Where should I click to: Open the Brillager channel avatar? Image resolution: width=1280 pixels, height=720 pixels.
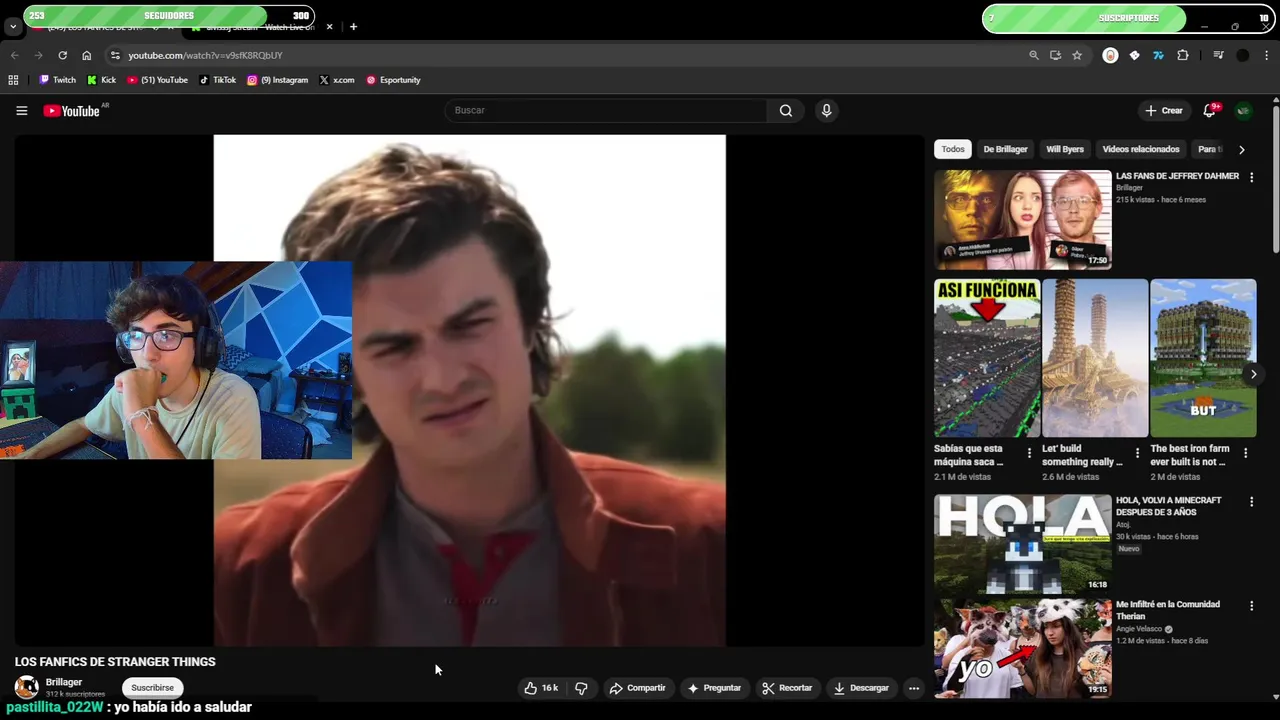tap(27, 687)
